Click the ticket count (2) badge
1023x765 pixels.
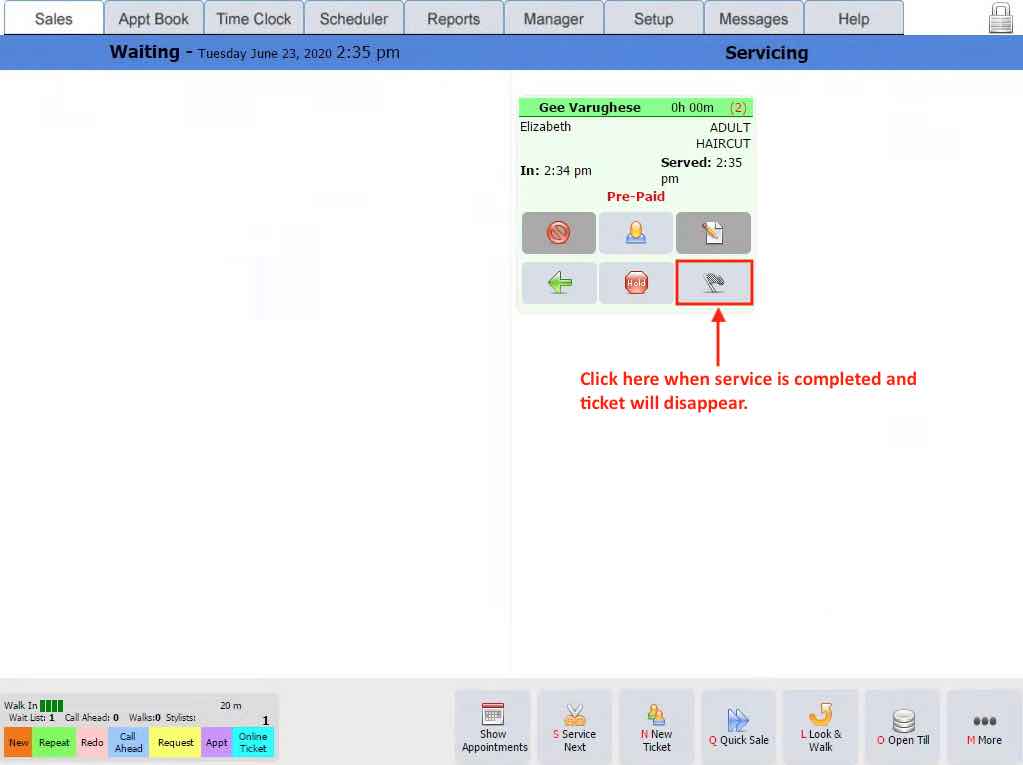tap(738, 108)
